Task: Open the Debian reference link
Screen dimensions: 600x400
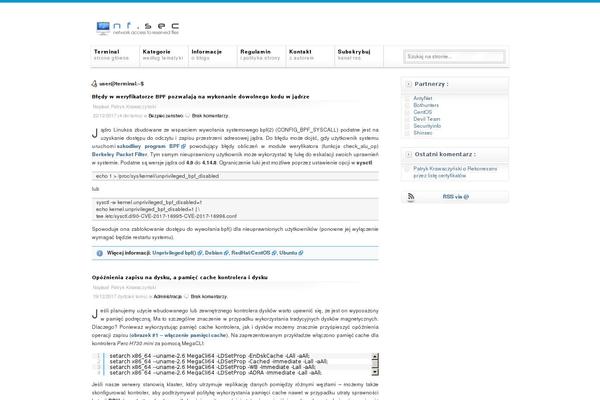Action: [216, 253]
